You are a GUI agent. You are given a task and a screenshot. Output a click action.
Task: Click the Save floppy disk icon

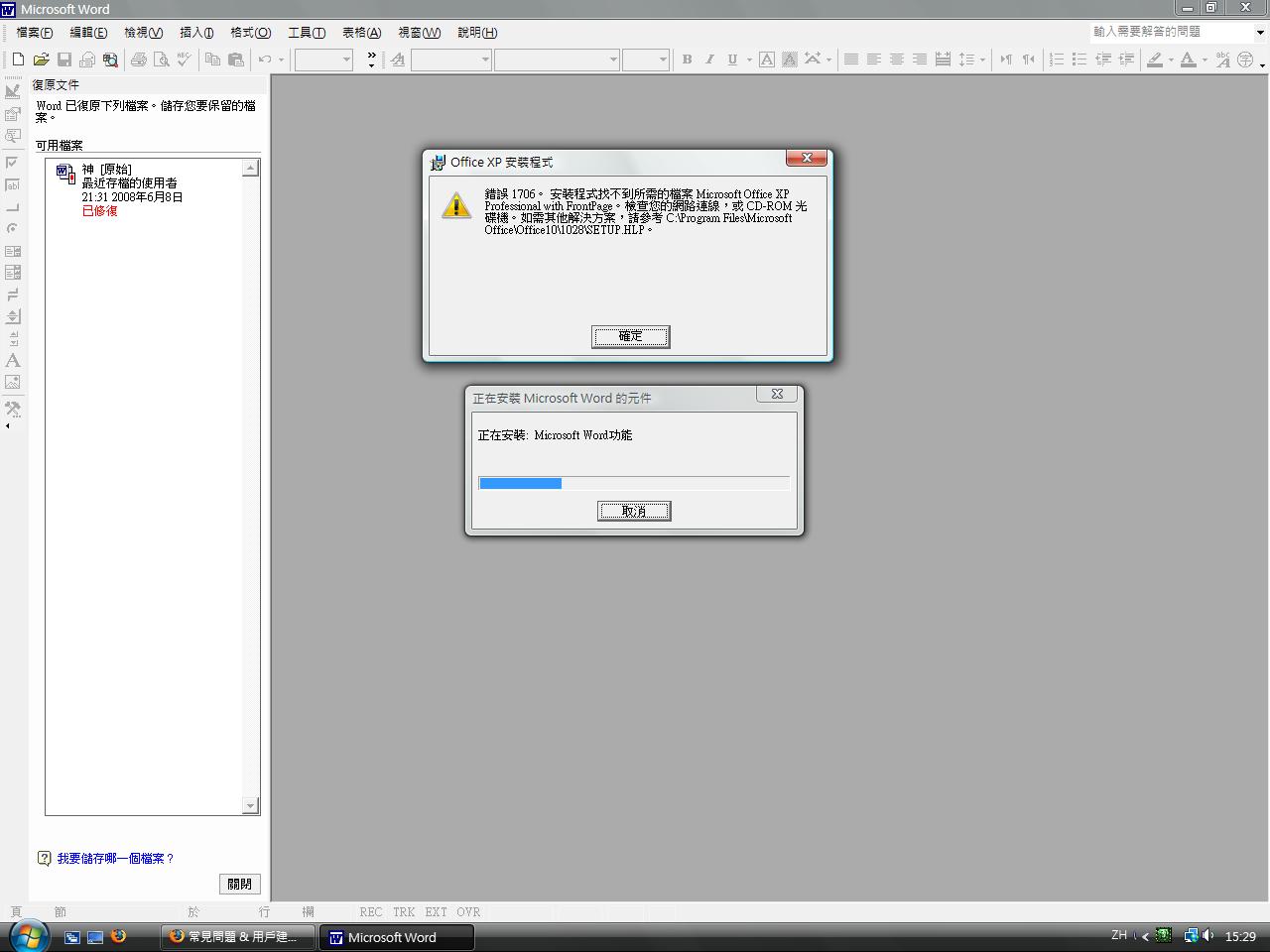(x=63, y=59)
